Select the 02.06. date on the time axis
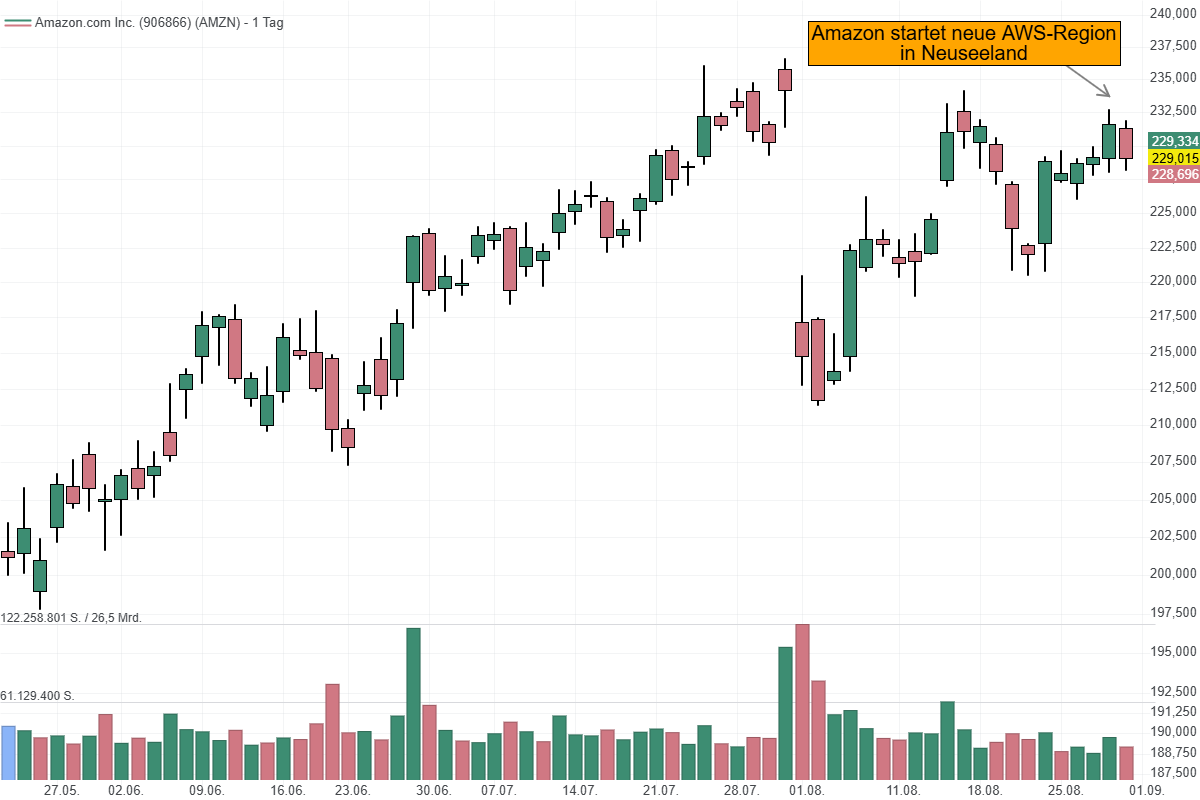Viewport: 1200px width, 800px height. pos(125,791)
